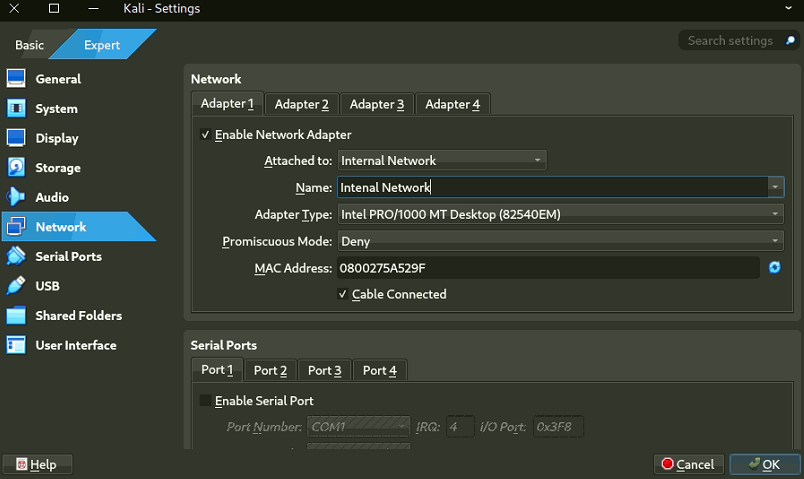This screenshot has height=479, width=804.
Task: Expand the Adapter Type dropdown
Action: (560, 214)
